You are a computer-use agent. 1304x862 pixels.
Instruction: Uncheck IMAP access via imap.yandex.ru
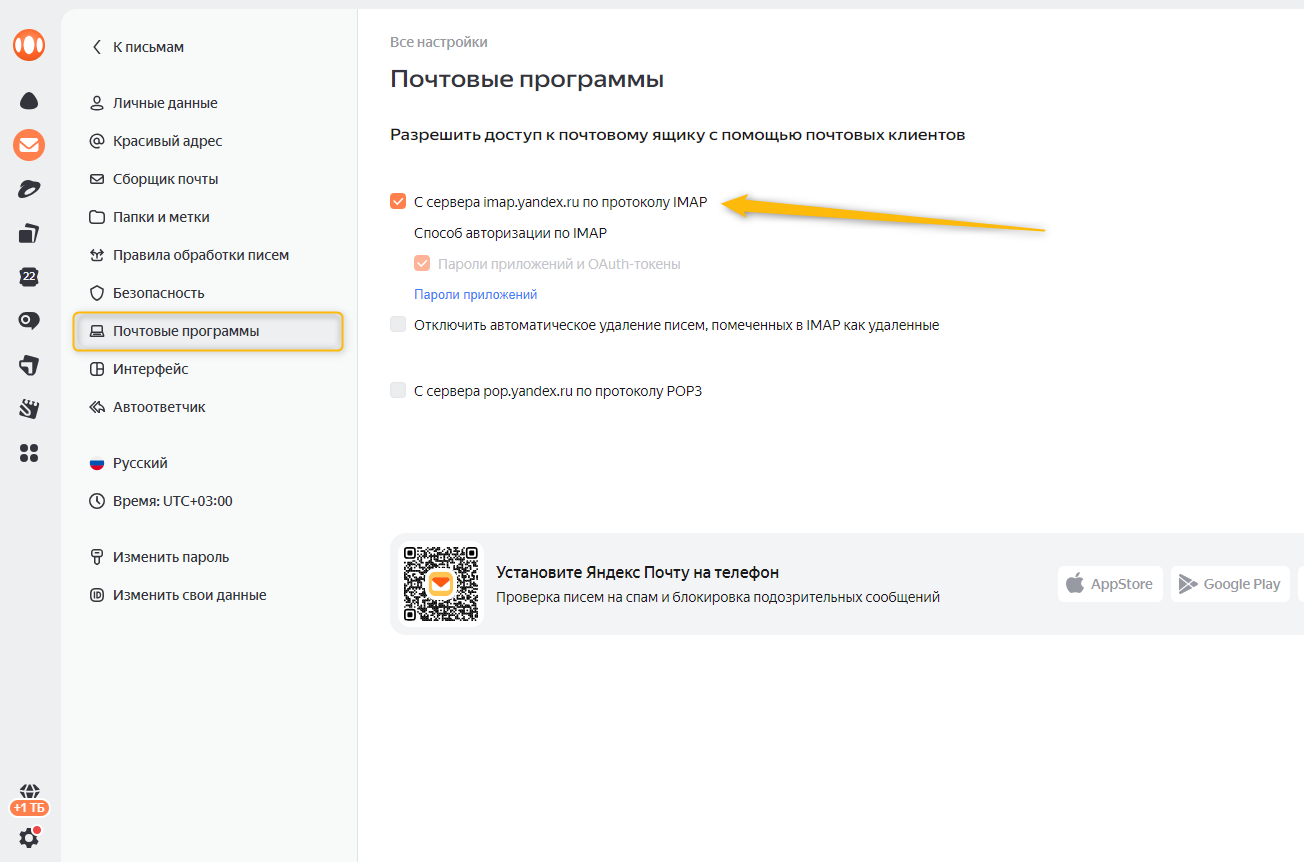coord(398,201)
